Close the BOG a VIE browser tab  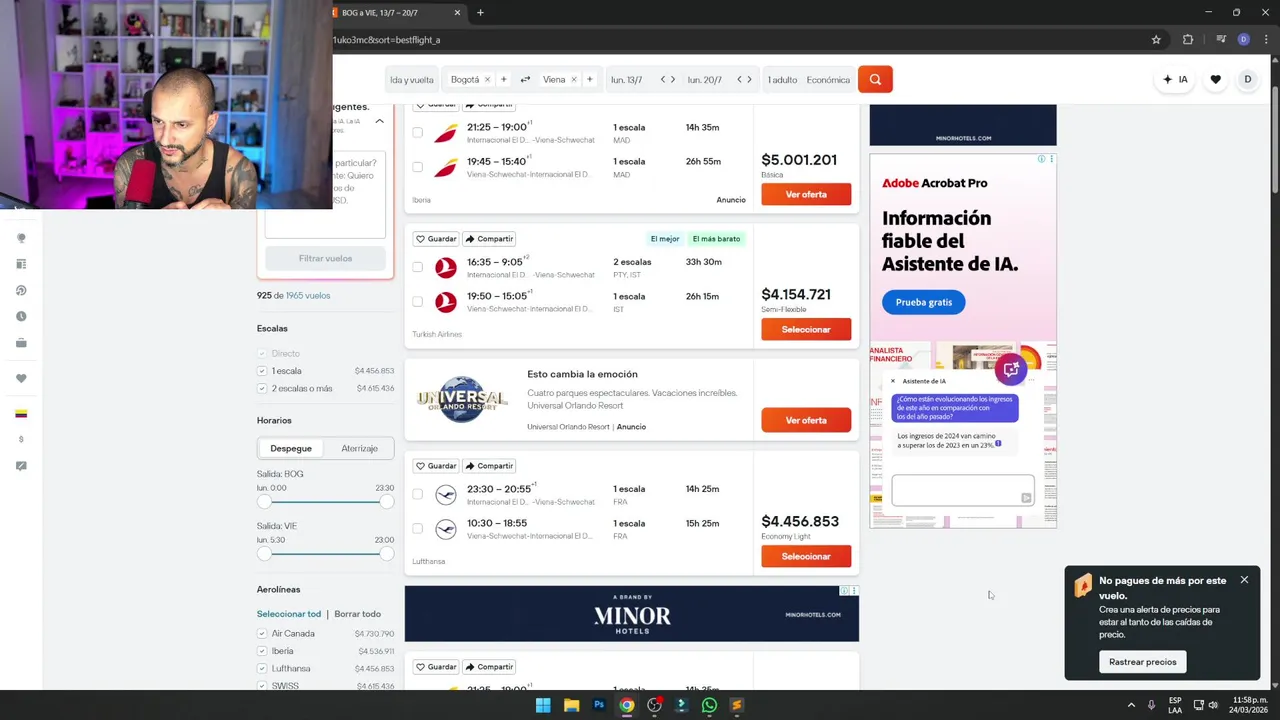(458, 13)
